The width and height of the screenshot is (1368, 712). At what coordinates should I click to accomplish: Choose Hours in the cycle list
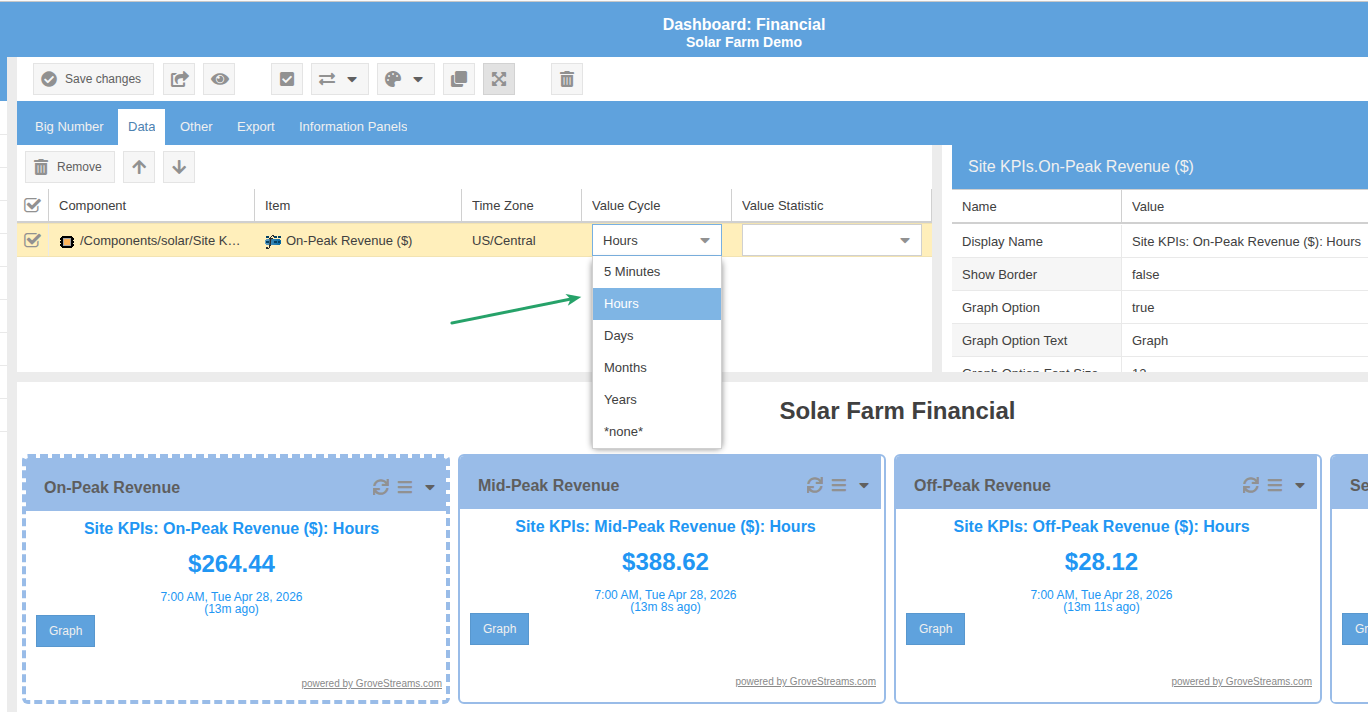[657, 304]
